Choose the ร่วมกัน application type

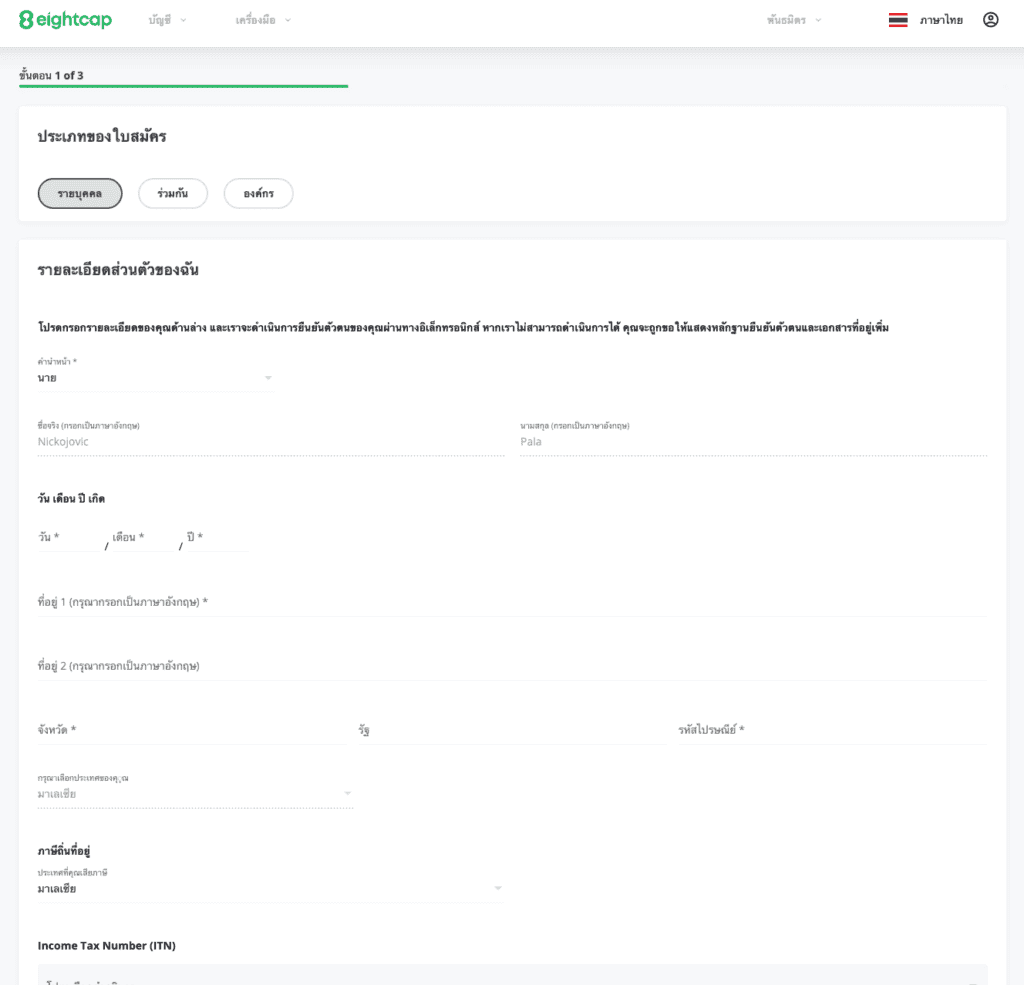[173, 193]
